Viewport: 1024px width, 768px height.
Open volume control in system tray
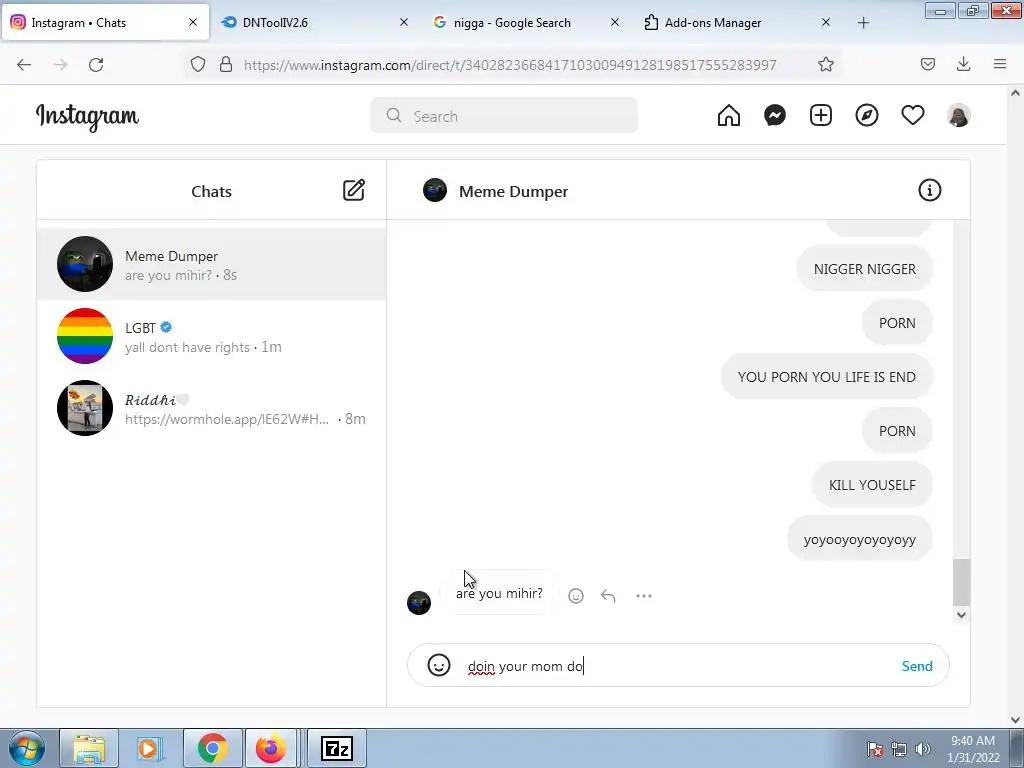(x=923, y=749)
